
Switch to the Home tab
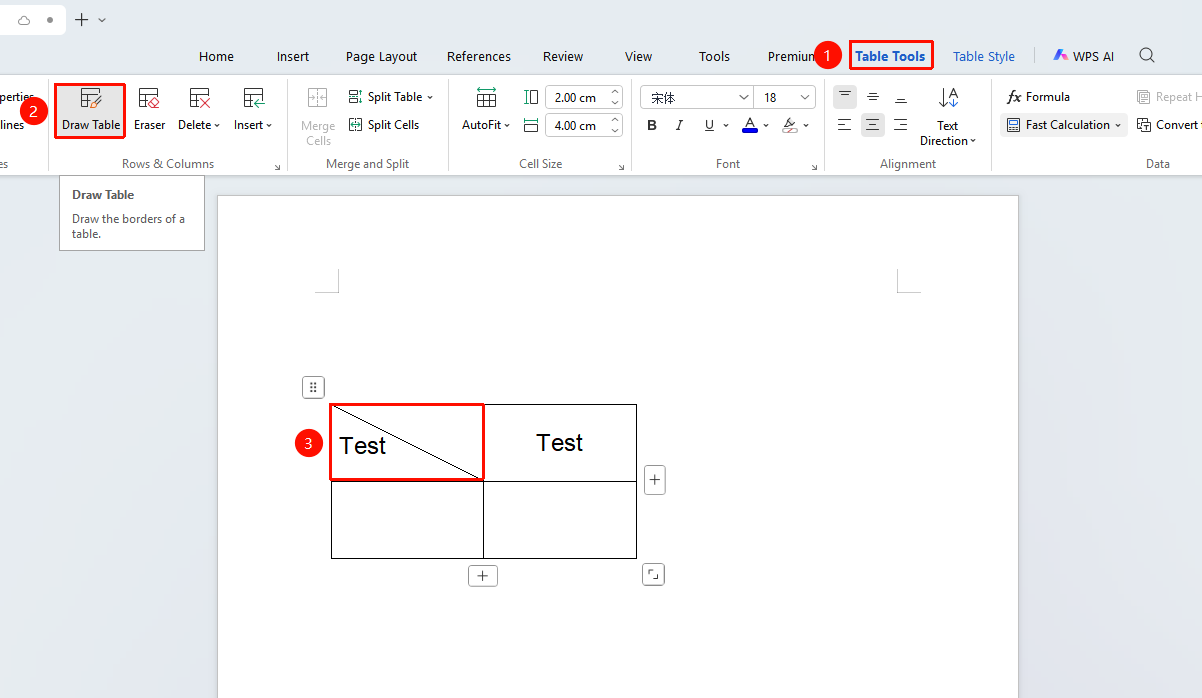point(216,56)
